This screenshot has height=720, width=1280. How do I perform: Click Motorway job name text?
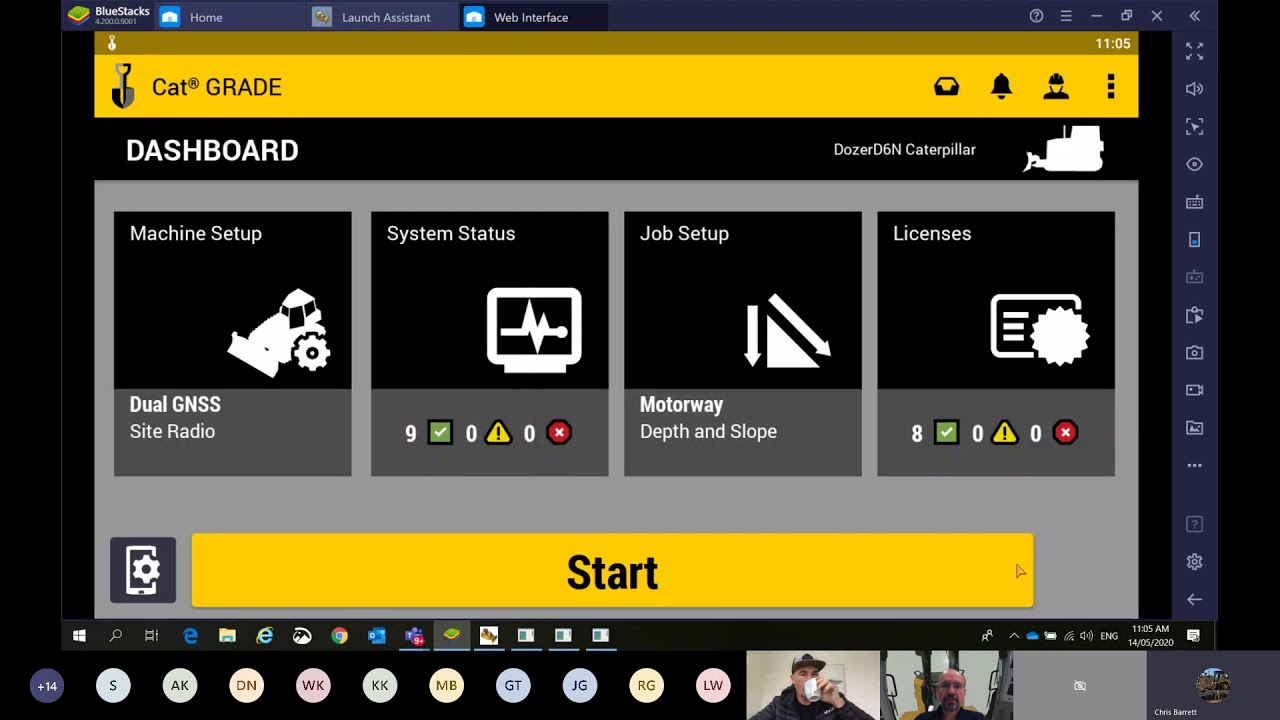pos(681,404)
